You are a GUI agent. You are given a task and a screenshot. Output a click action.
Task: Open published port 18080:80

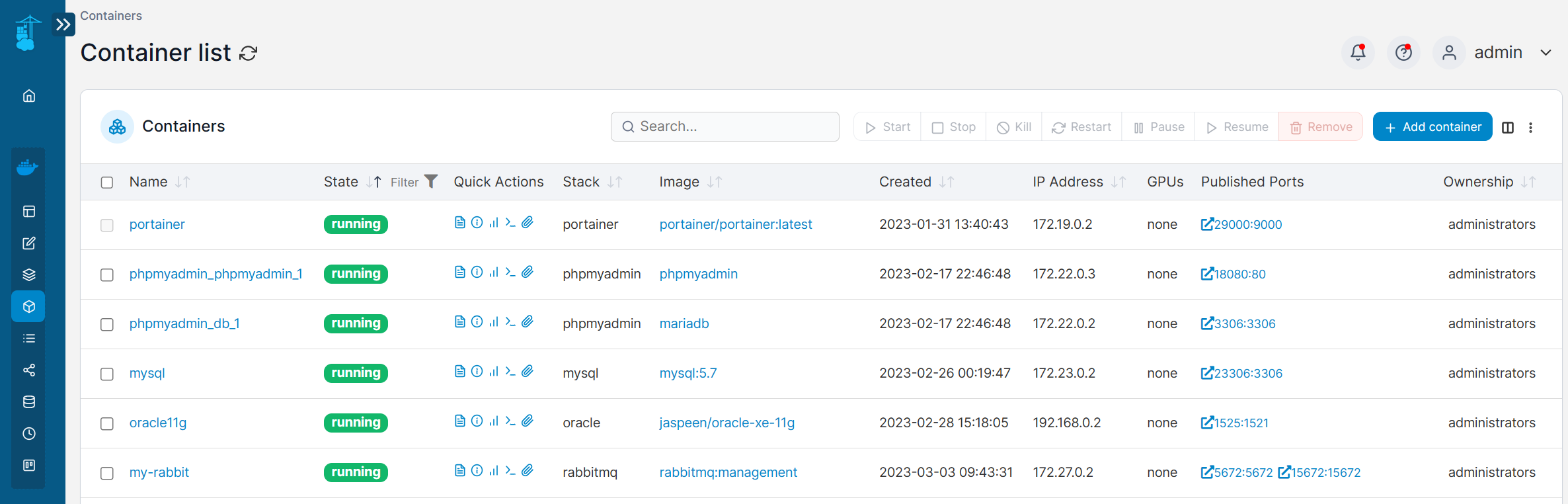(1234, 274)
